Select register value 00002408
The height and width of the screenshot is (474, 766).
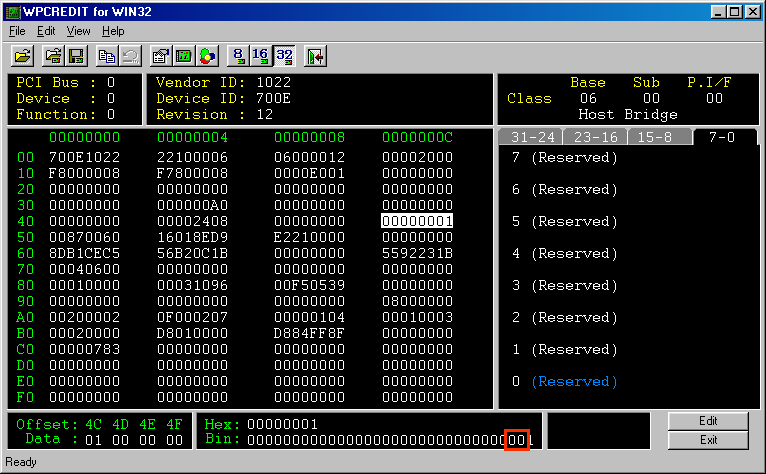(192, 221)
